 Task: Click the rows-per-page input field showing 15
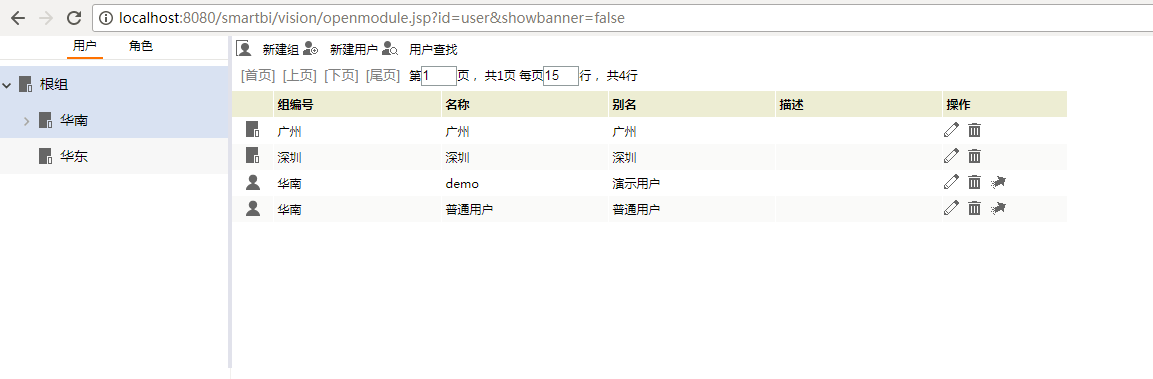coord(561,76)
